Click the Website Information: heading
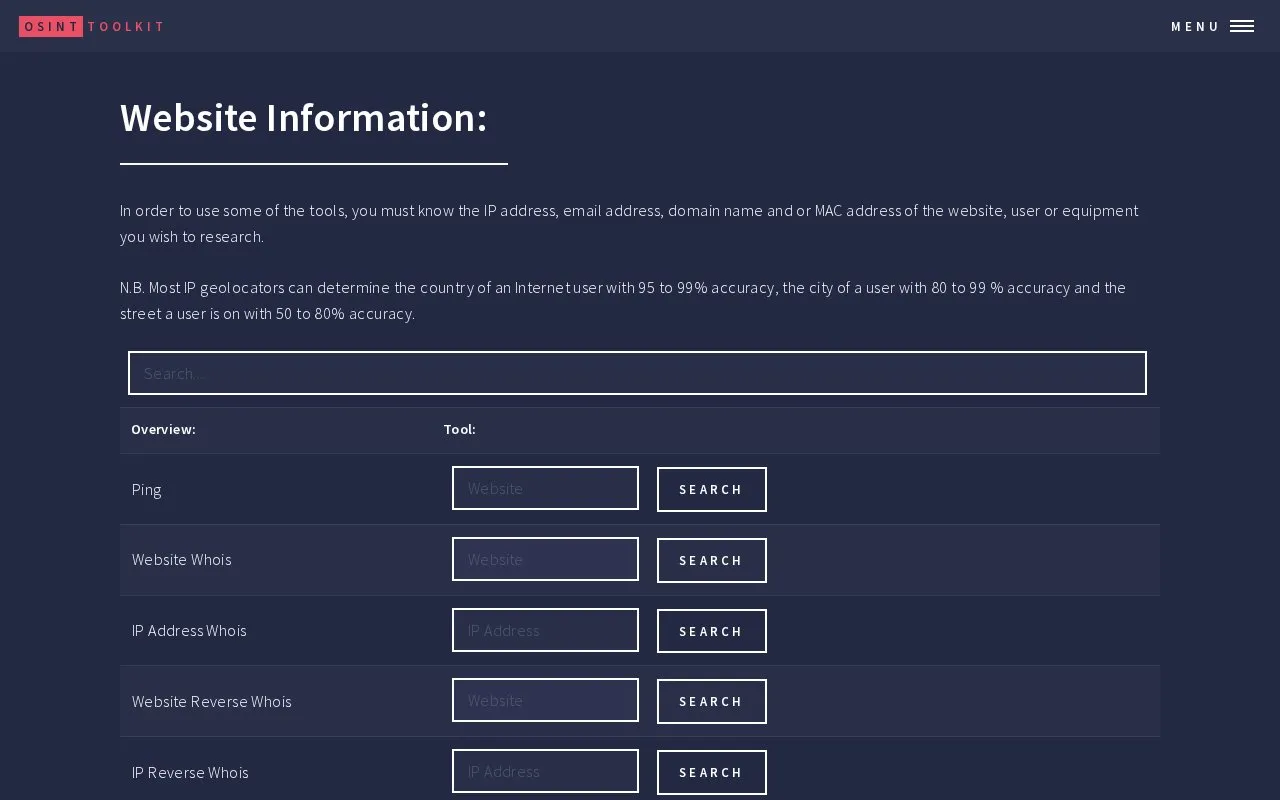Image resolution: width=1280 pixels, height=800 pixels. (304, 117)
